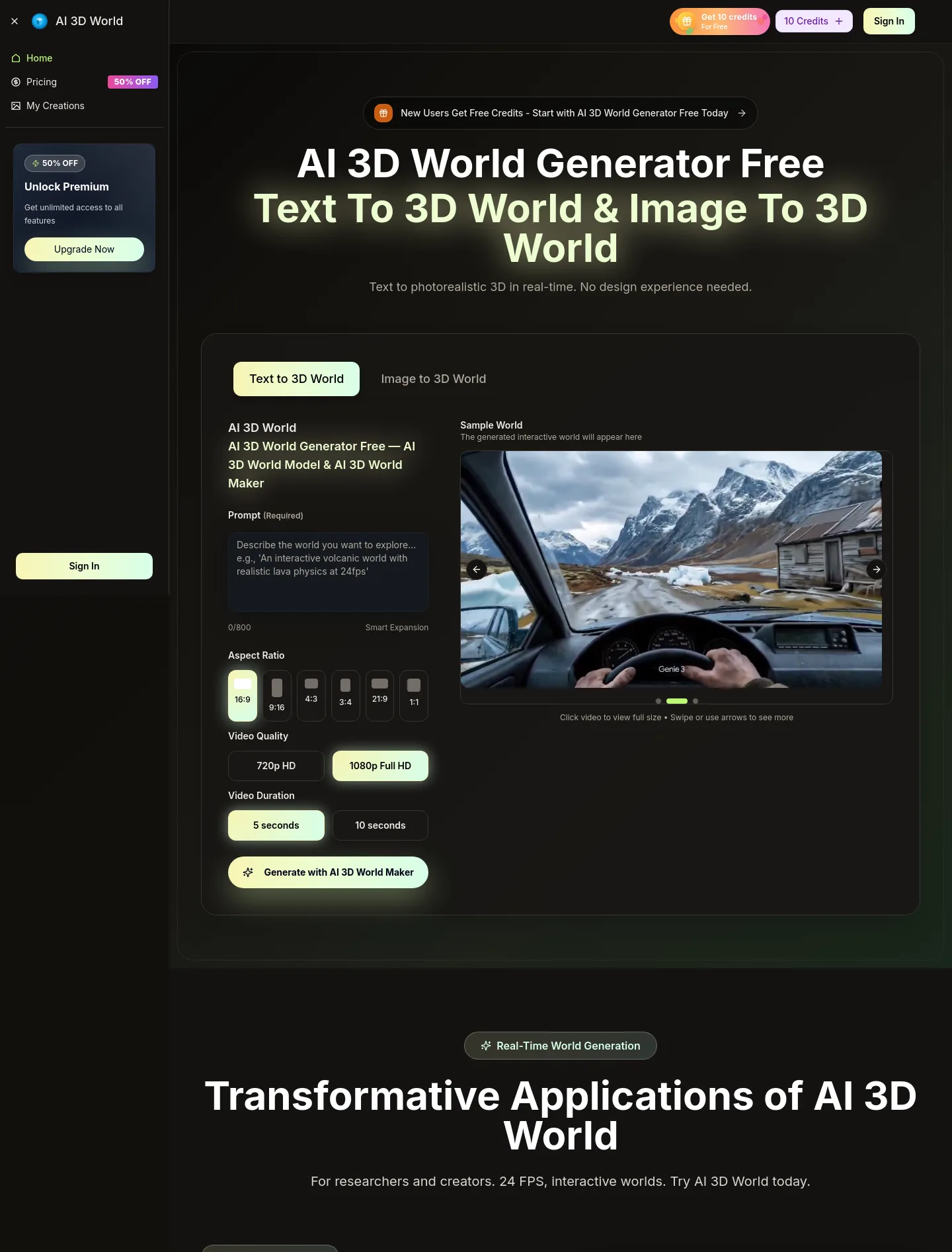Select the 4:3 aspect ratio

click(x=311, y=696)
